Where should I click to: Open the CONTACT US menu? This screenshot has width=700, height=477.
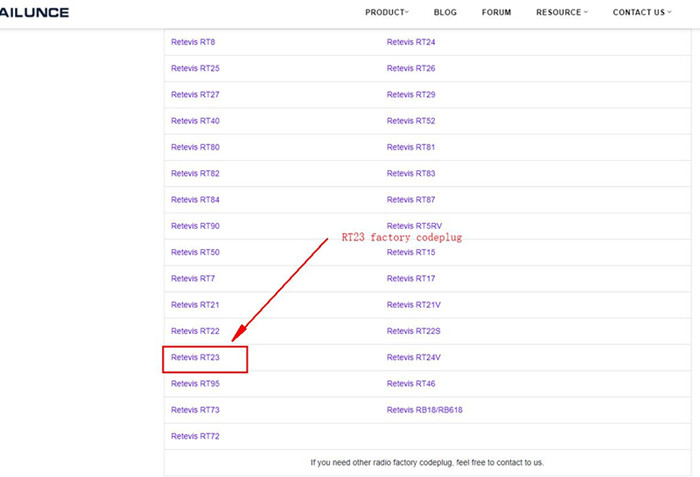point(642,13)
